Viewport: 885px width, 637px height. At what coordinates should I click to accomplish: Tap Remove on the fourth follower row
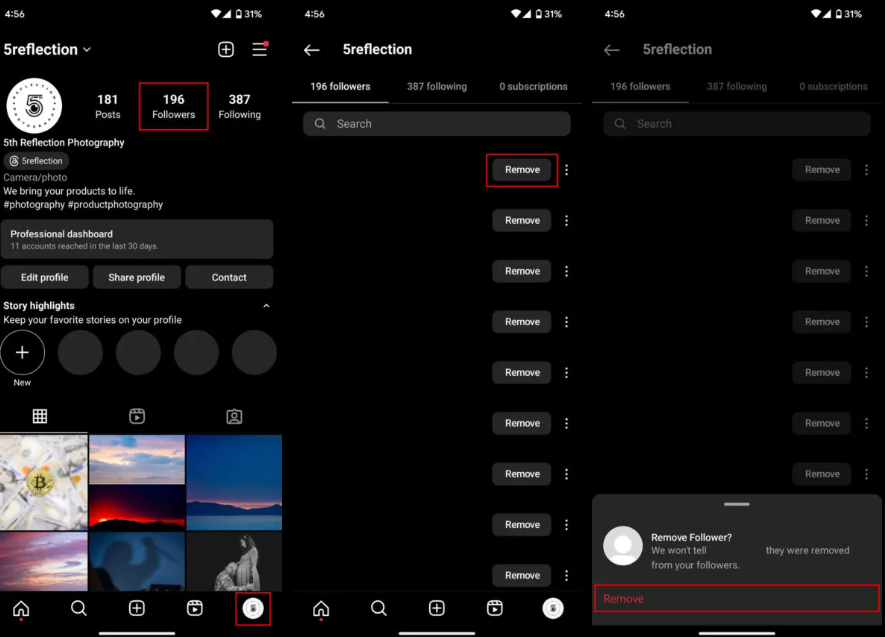point(522,322)
